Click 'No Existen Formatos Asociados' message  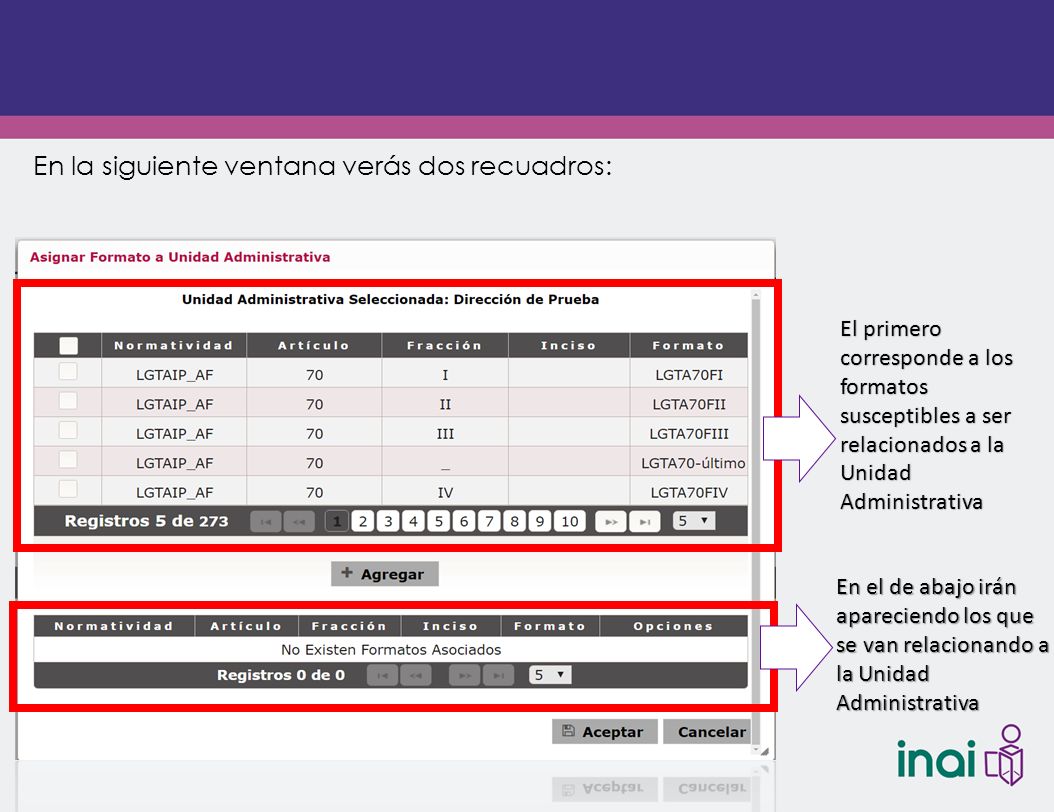pyautogui.click(x=391, y=650)
